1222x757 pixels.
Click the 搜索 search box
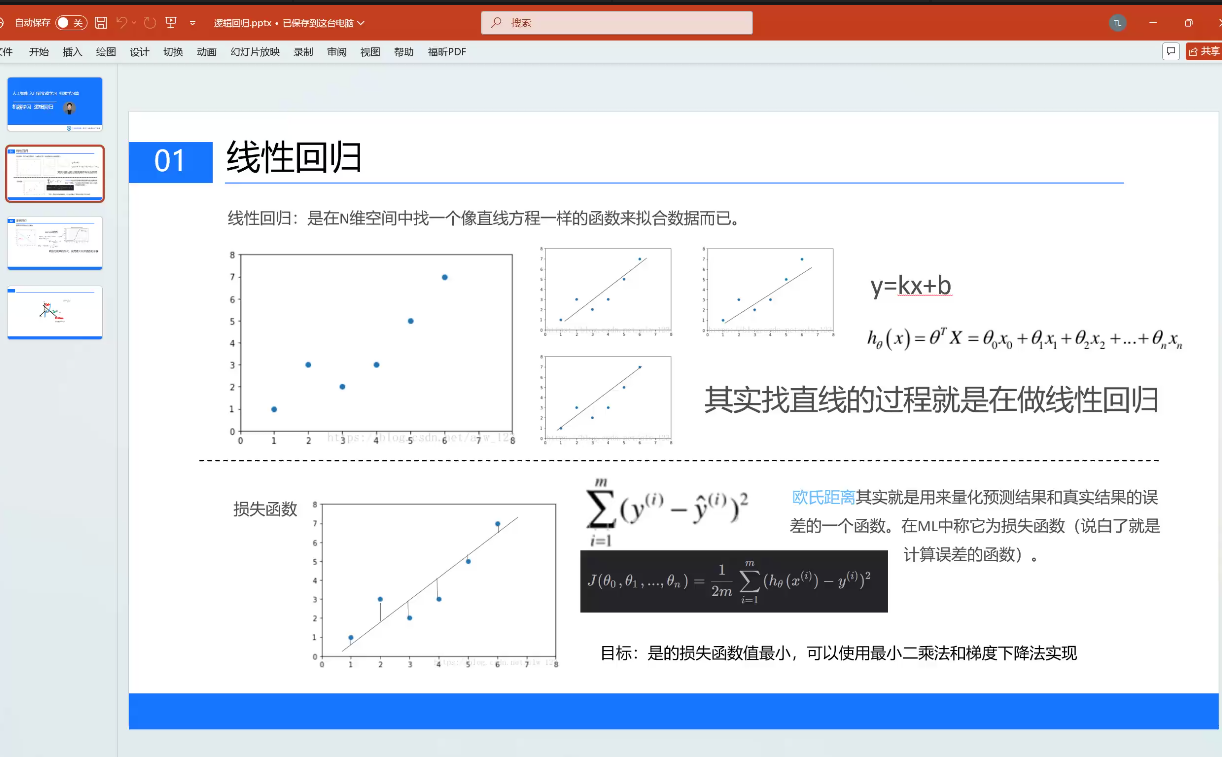(x=616, y=22)
